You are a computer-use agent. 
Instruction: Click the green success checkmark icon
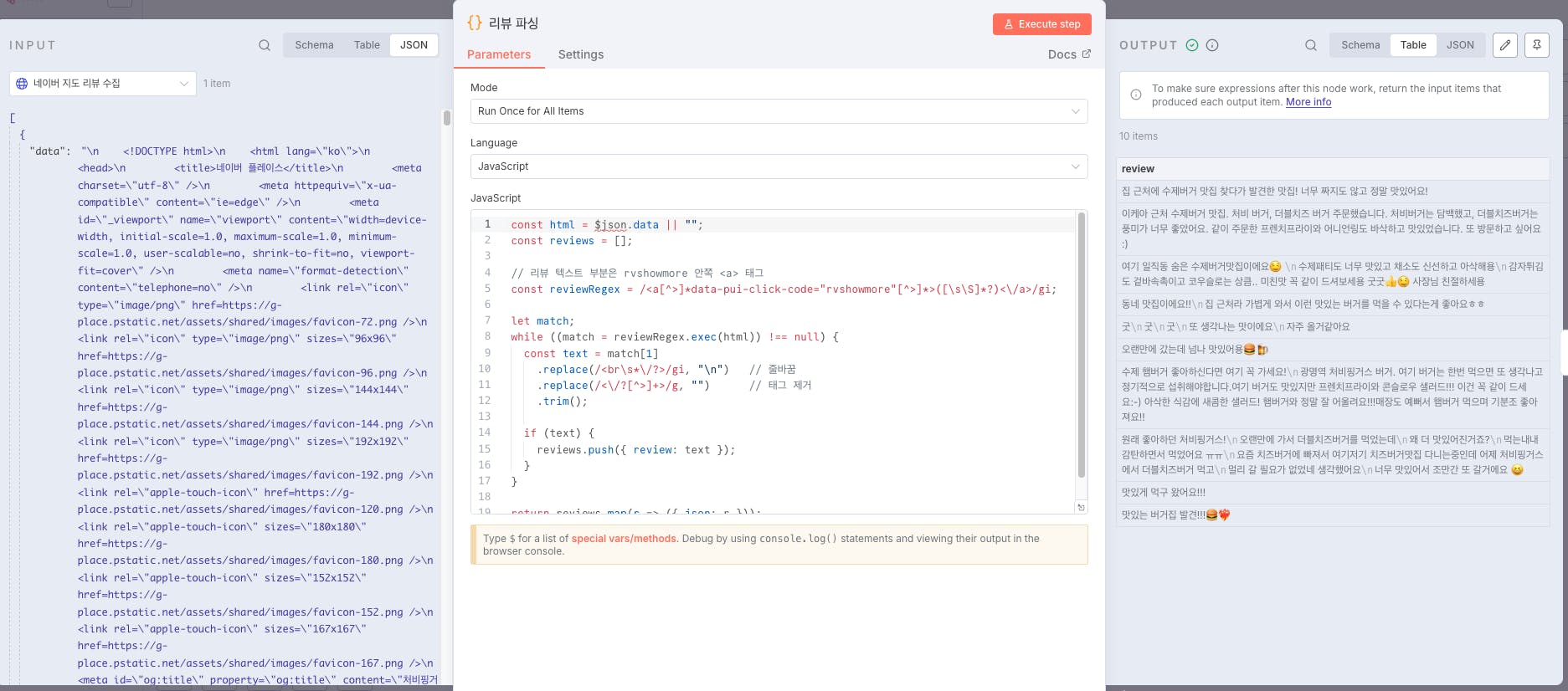tap(1192, 45)
